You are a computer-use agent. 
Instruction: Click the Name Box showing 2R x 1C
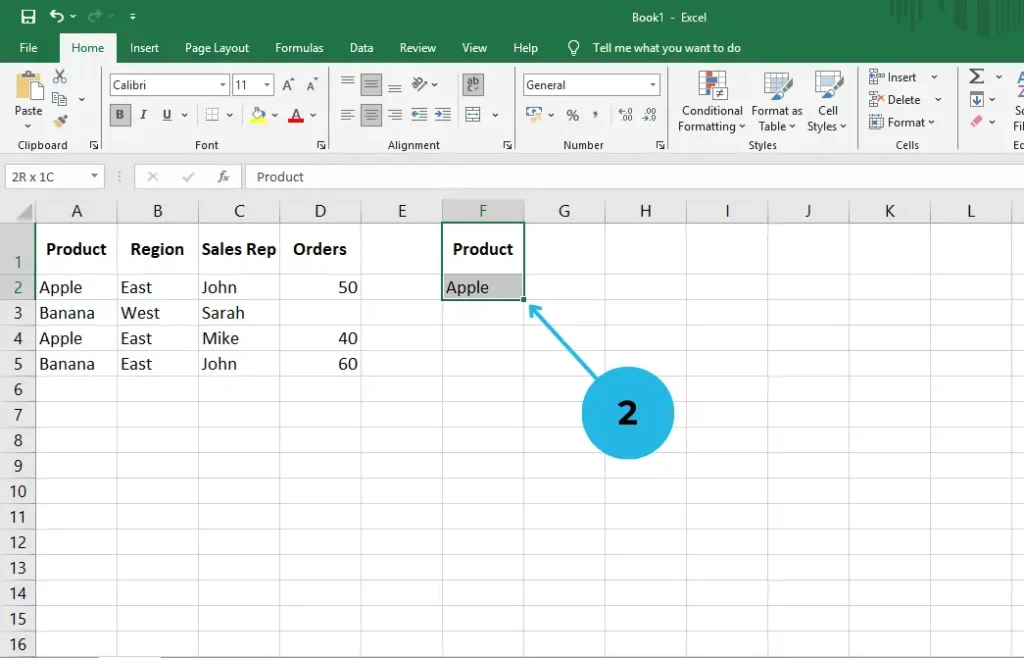point(55,177)
